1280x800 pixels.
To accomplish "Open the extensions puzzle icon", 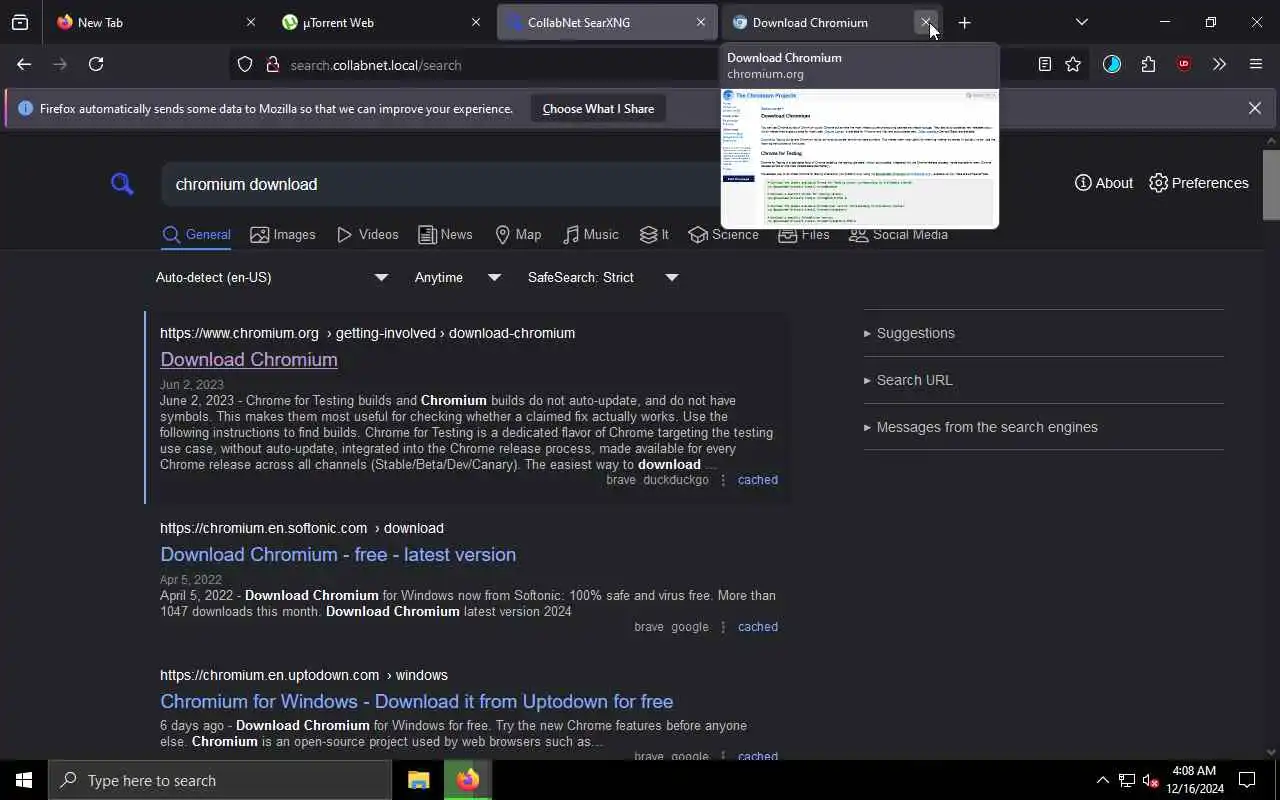I will point(1148,64).
